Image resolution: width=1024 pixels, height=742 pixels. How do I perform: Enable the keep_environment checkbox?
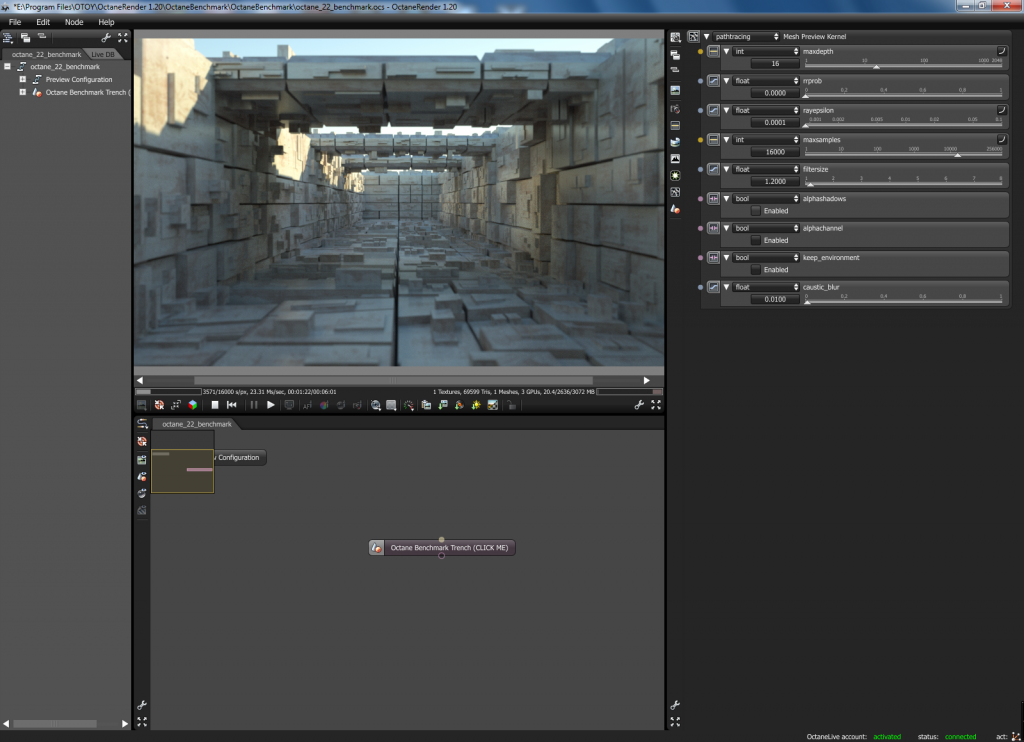pyautogui.click(x=756, y=270)
